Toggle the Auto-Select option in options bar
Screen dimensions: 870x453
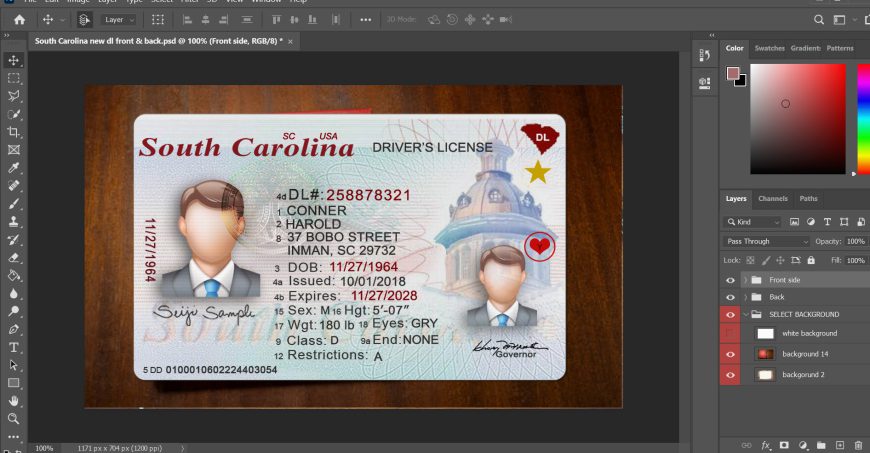click(x=84, y=20)
